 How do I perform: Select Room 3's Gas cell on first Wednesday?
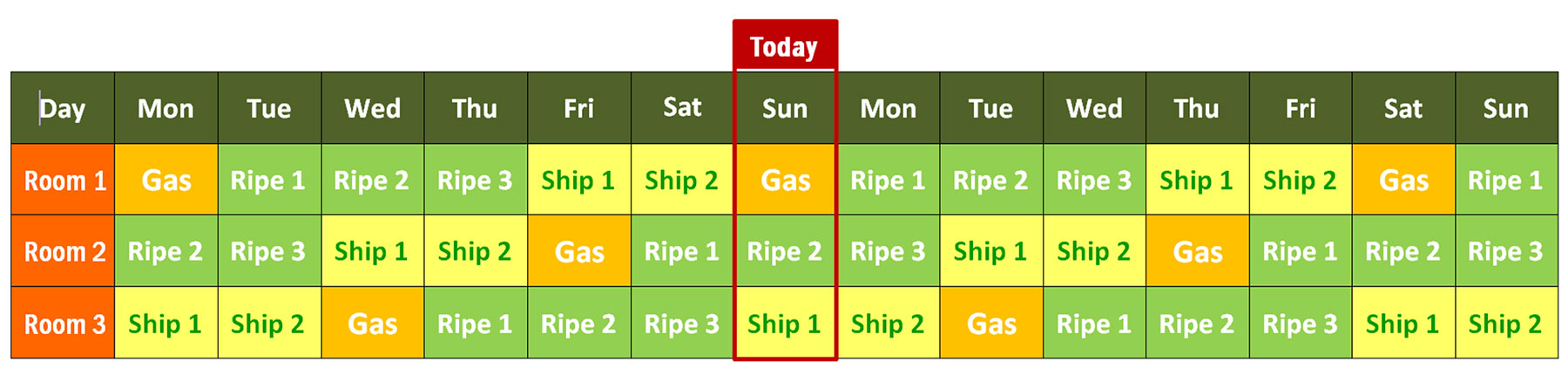[x=373, y=324]
